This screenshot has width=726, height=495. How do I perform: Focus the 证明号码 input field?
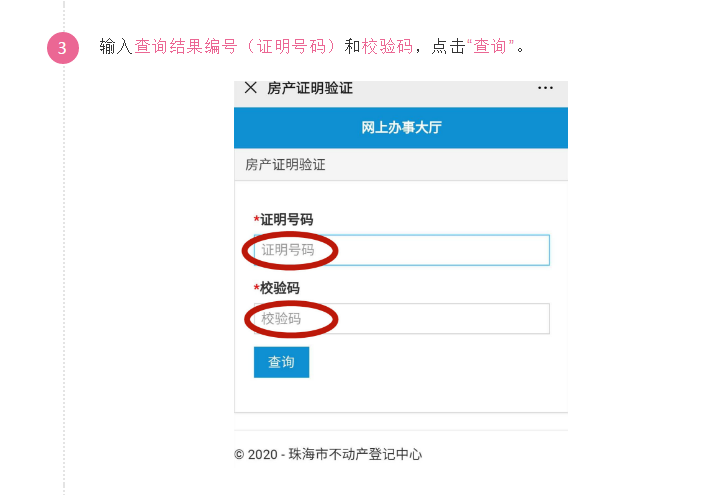(402, 250)
